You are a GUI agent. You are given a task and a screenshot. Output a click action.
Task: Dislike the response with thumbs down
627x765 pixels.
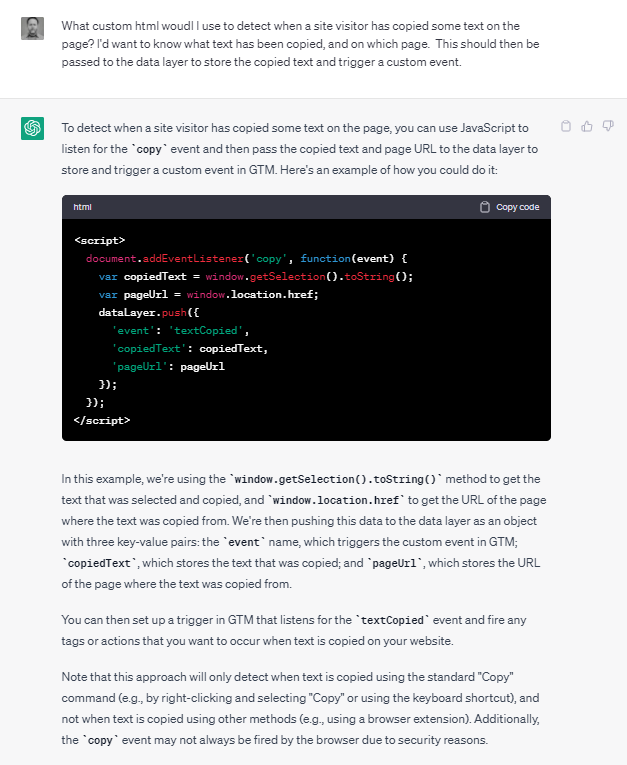[607, 126]
